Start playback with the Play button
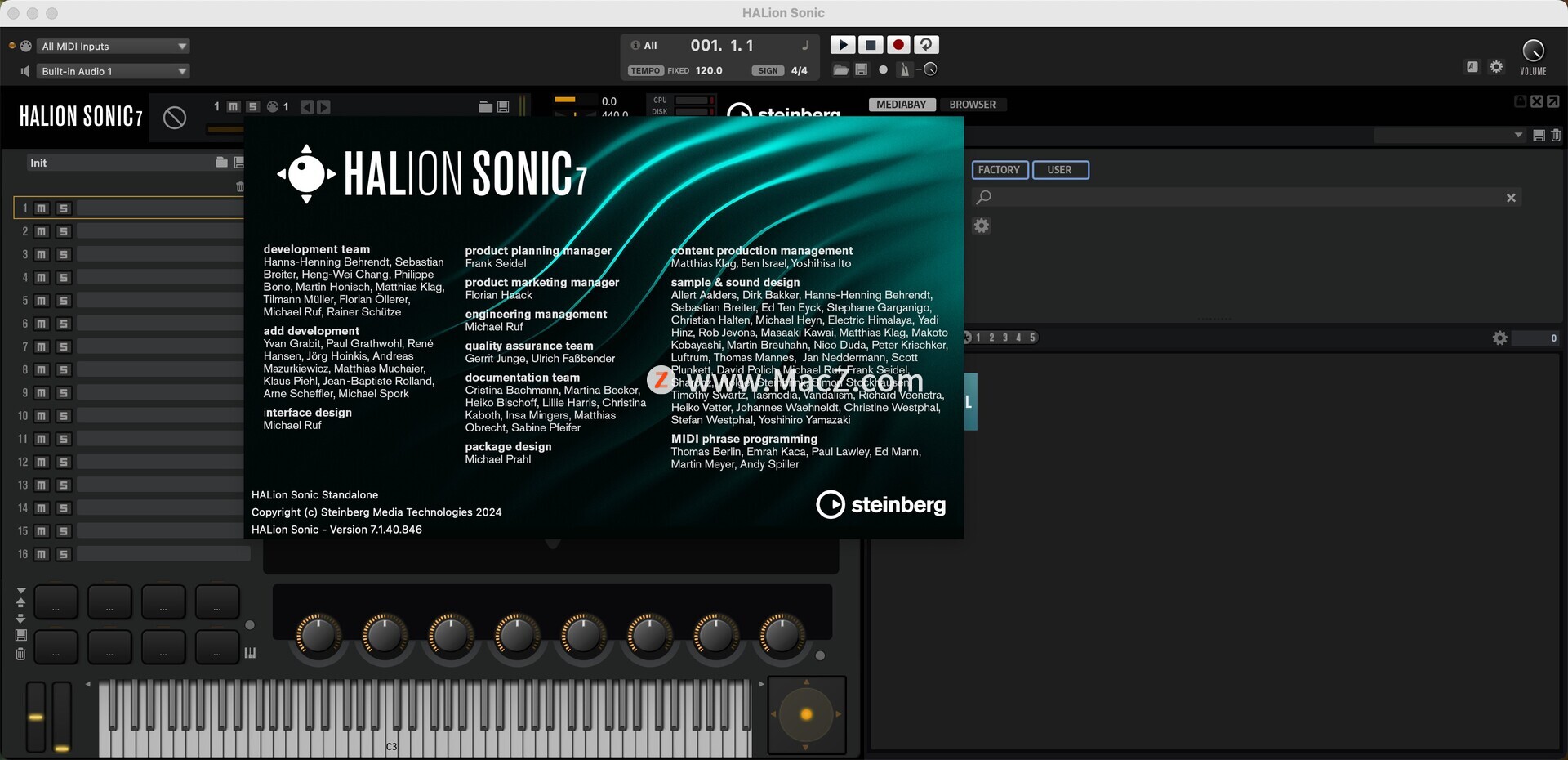This screenshot has height=760, width=1568. click(x=842, y=45)
